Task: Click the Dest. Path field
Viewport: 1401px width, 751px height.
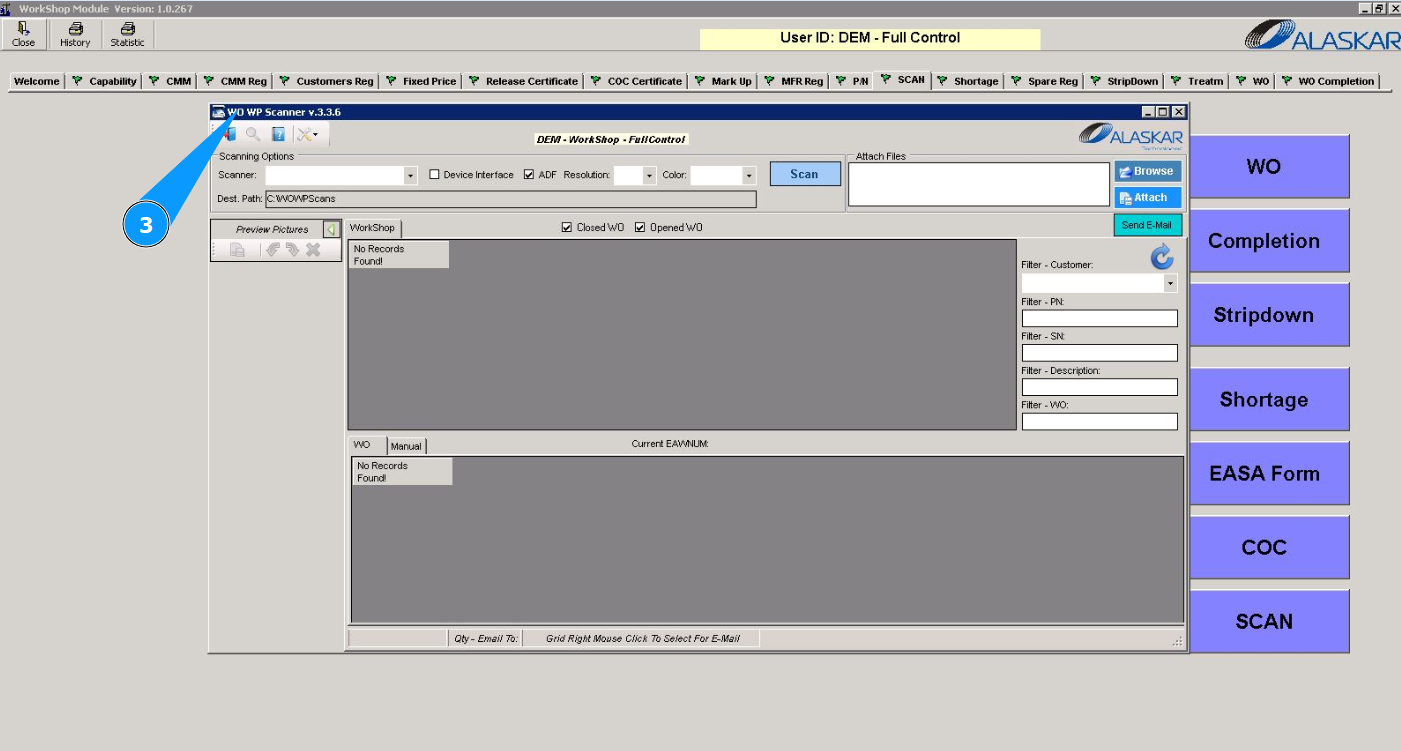Action: pyautogui.click(x=511, y=199)
